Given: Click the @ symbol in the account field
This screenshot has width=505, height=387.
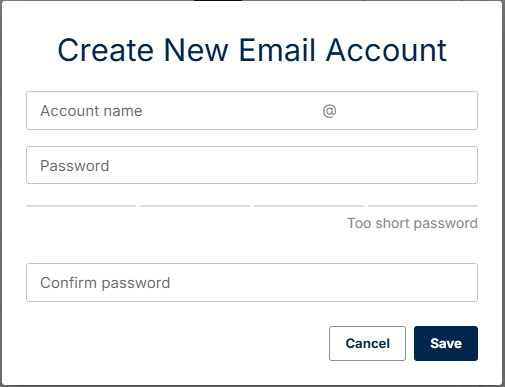Looking at the screenshot, I should (x=329, y=111).
